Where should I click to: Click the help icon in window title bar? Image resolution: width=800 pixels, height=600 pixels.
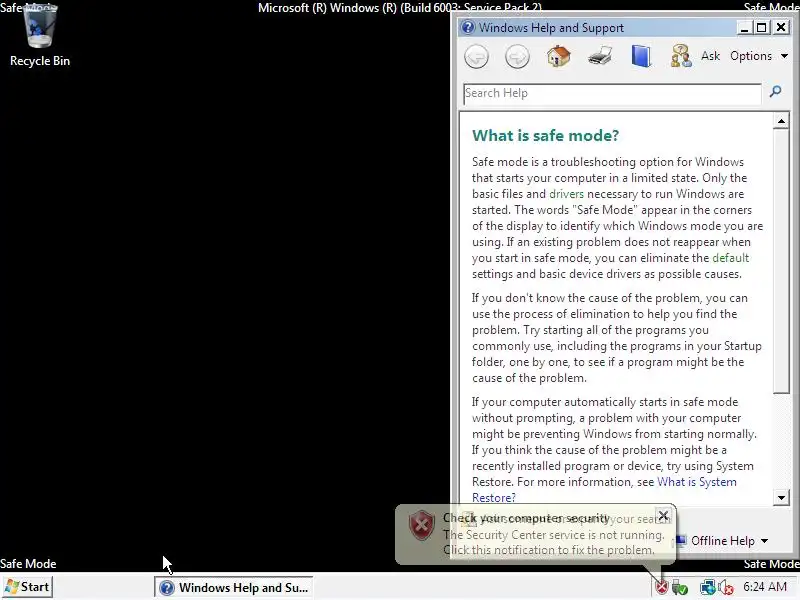coord(468,28)
